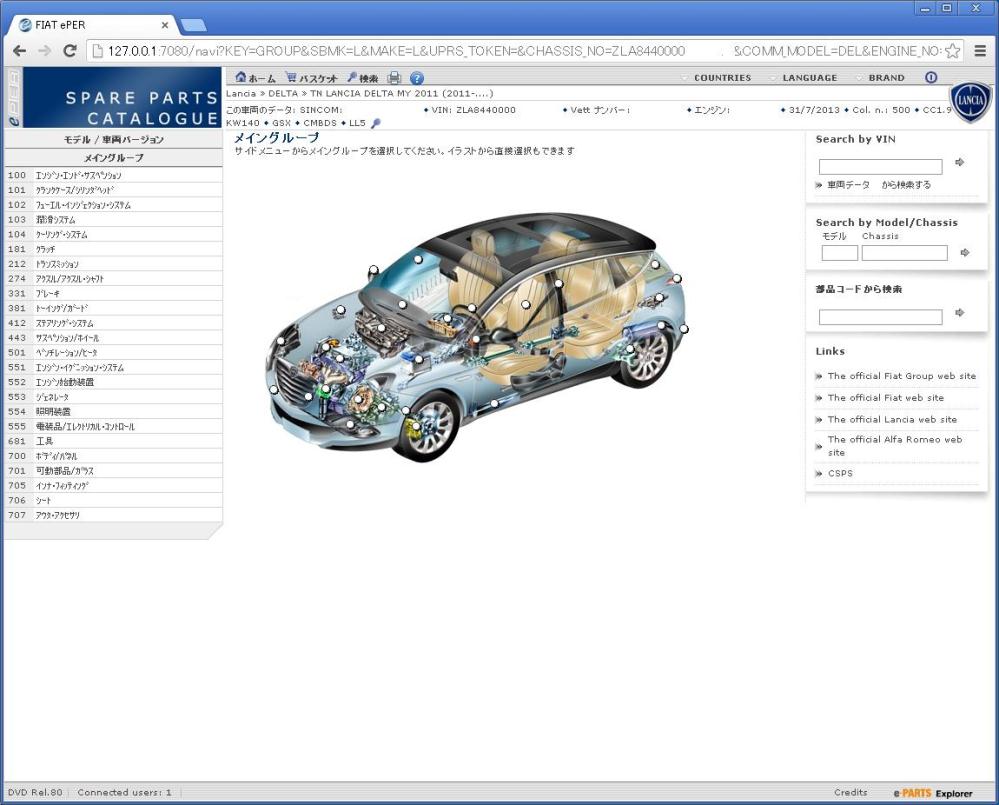Viewport: 999px width, 805px height.
Task: Open group 707 outer accessory row
Action: (113, 515)
